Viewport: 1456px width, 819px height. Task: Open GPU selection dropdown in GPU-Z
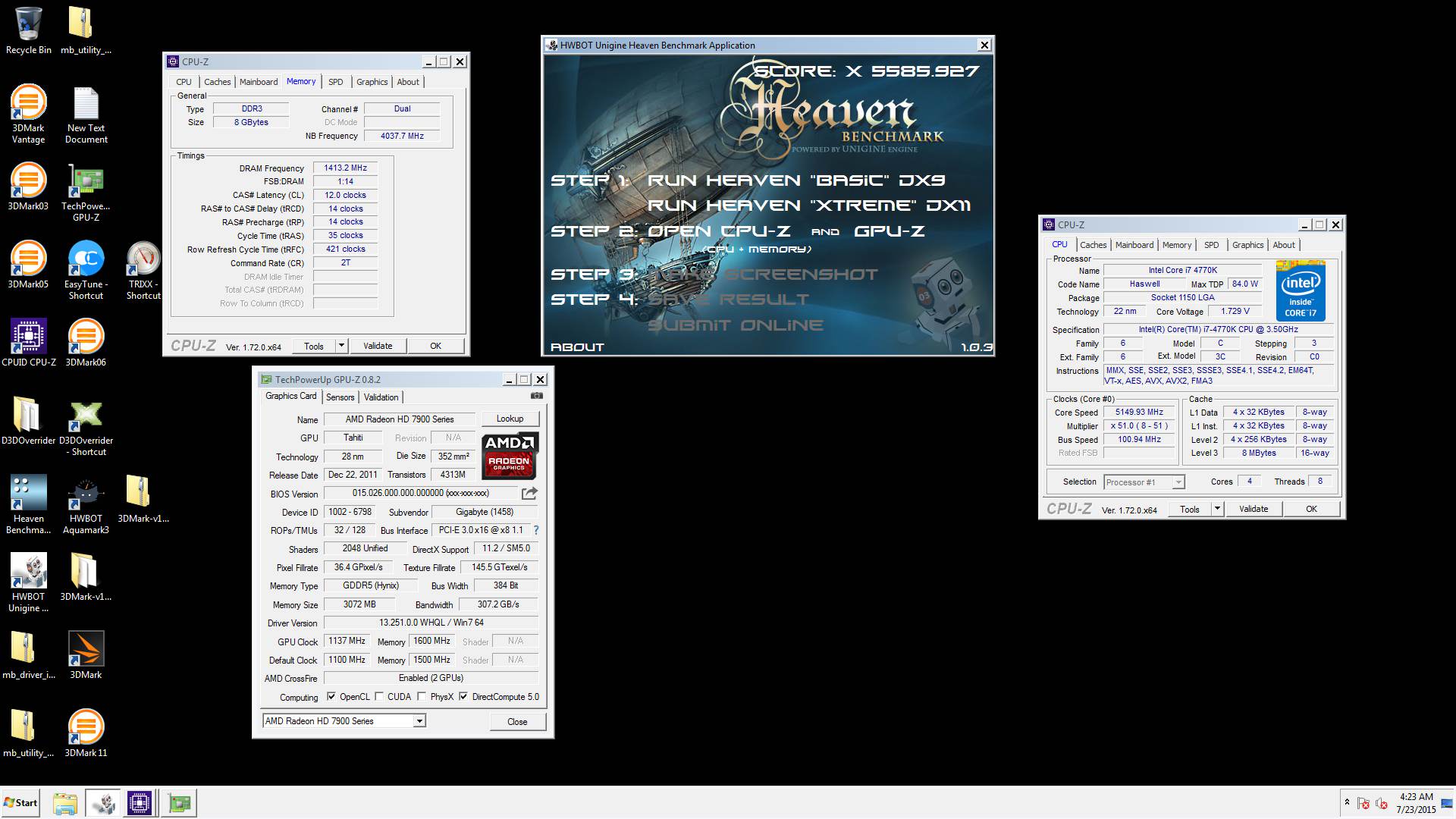[419, 721]
